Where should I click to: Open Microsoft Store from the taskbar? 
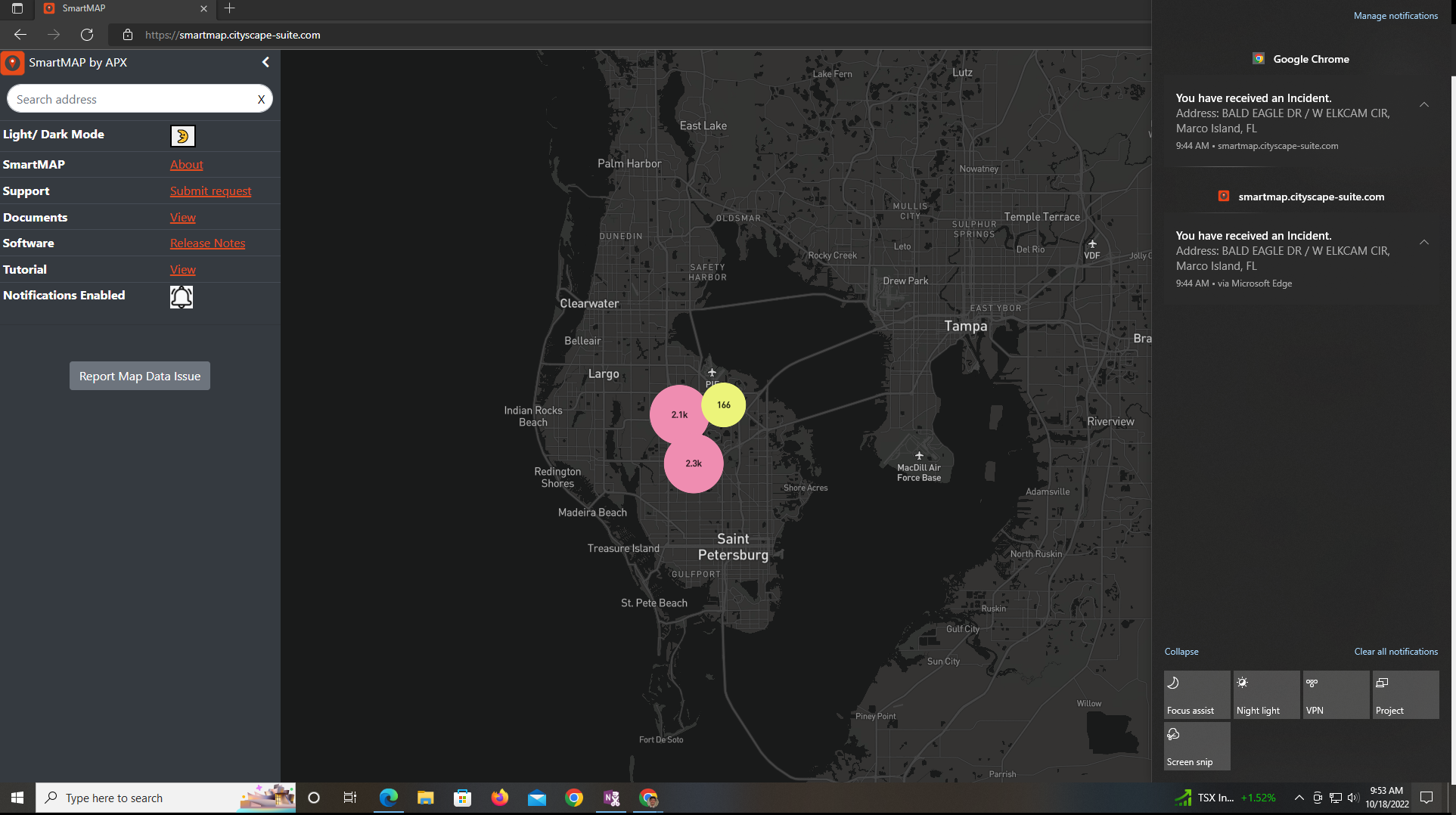click(463, 798)
